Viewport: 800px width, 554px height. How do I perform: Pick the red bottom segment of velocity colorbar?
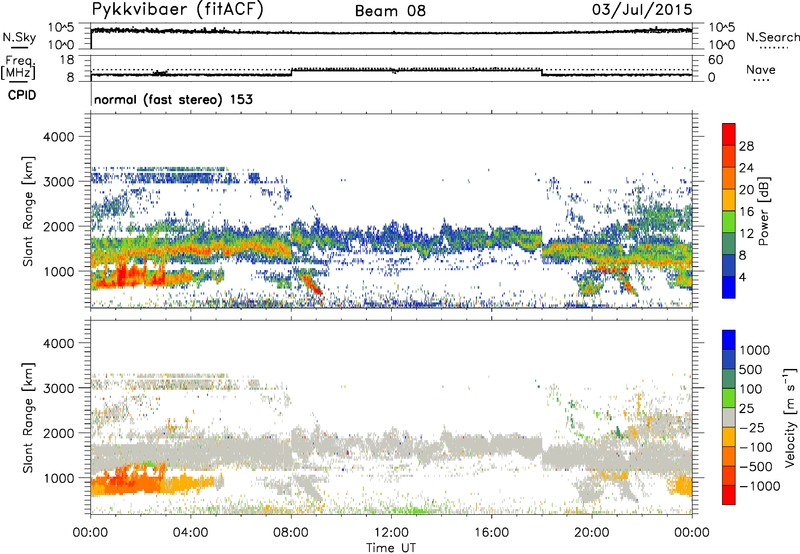click(729, 495)
